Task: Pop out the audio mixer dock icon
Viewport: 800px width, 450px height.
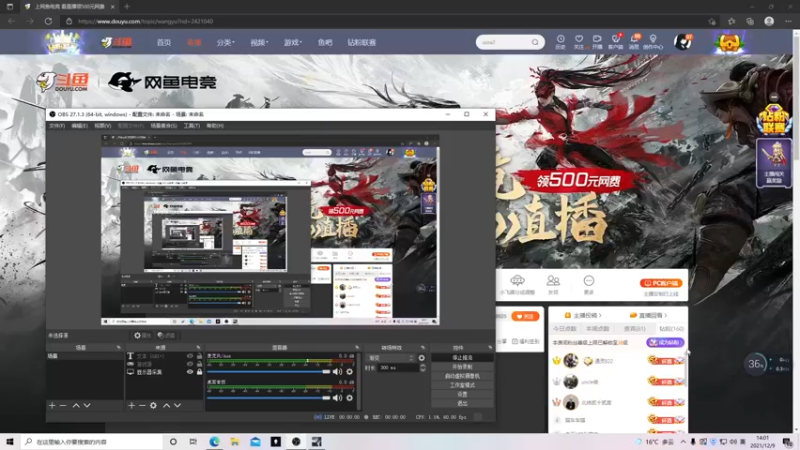Action: tap(357, 347)
